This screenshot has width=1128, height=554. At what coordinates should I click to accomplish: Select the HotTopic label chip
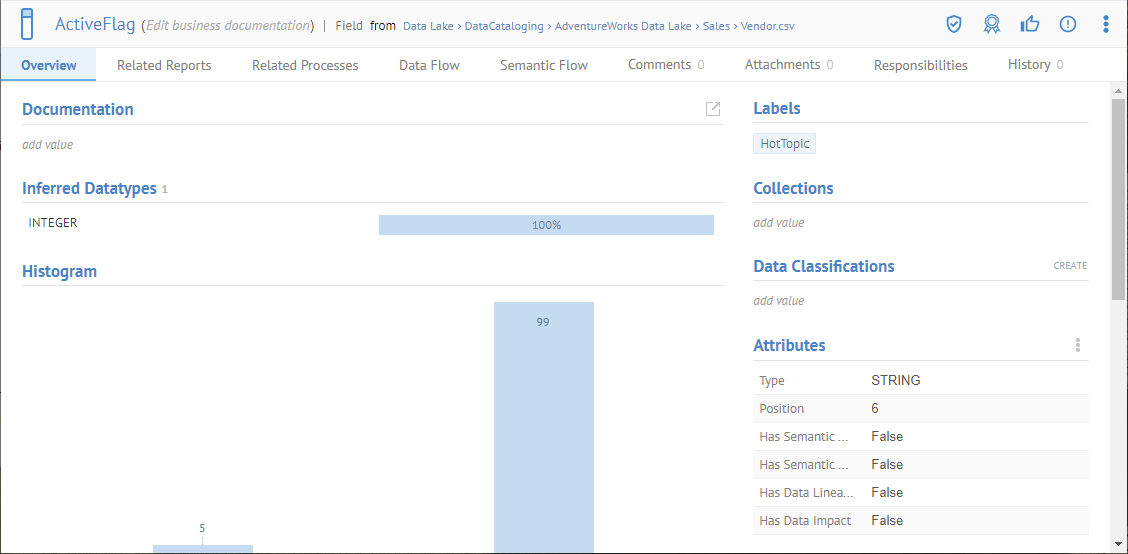(784, 144)
